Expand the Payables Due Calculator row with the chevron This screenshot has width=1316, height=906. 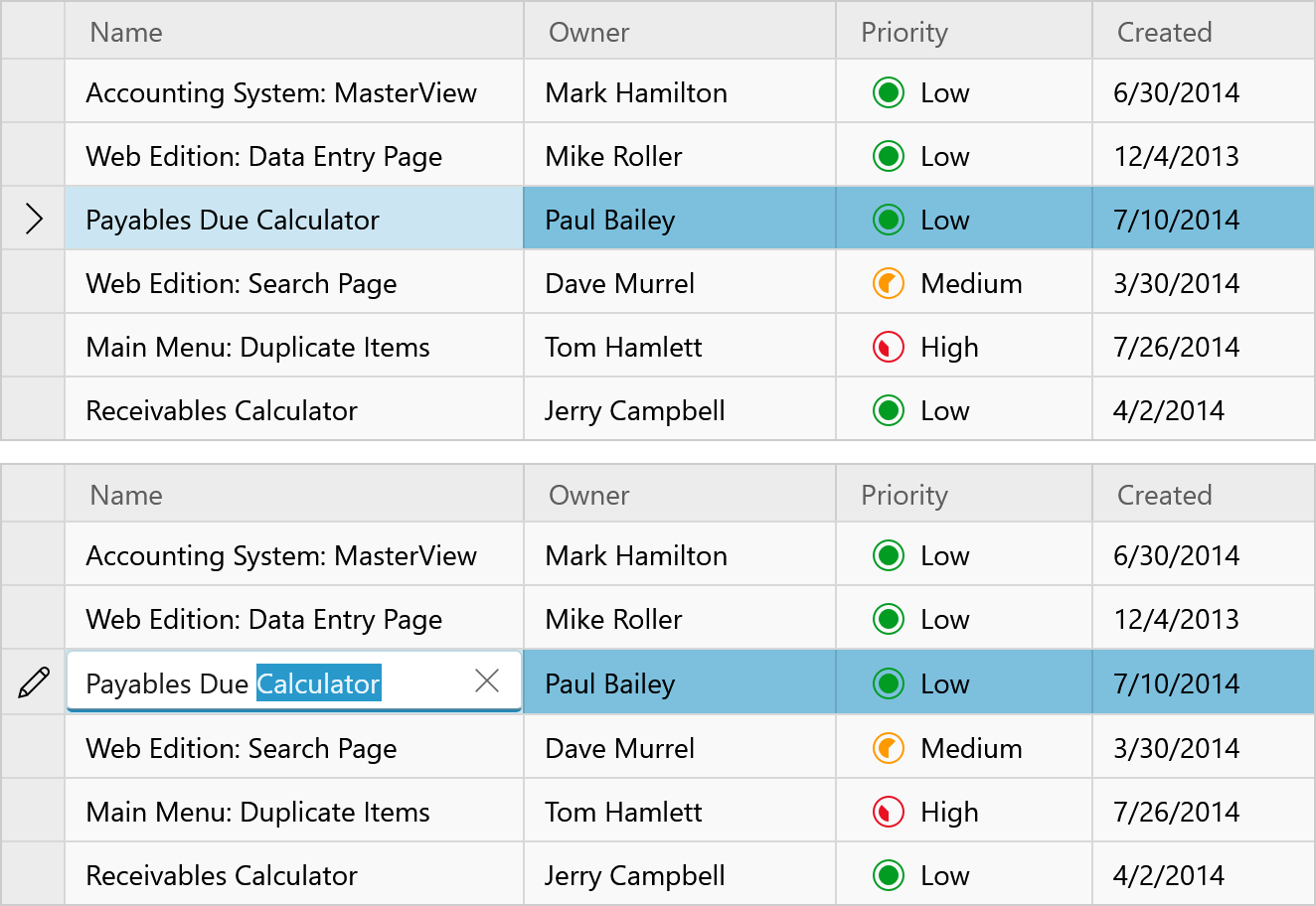click(33, 219)
